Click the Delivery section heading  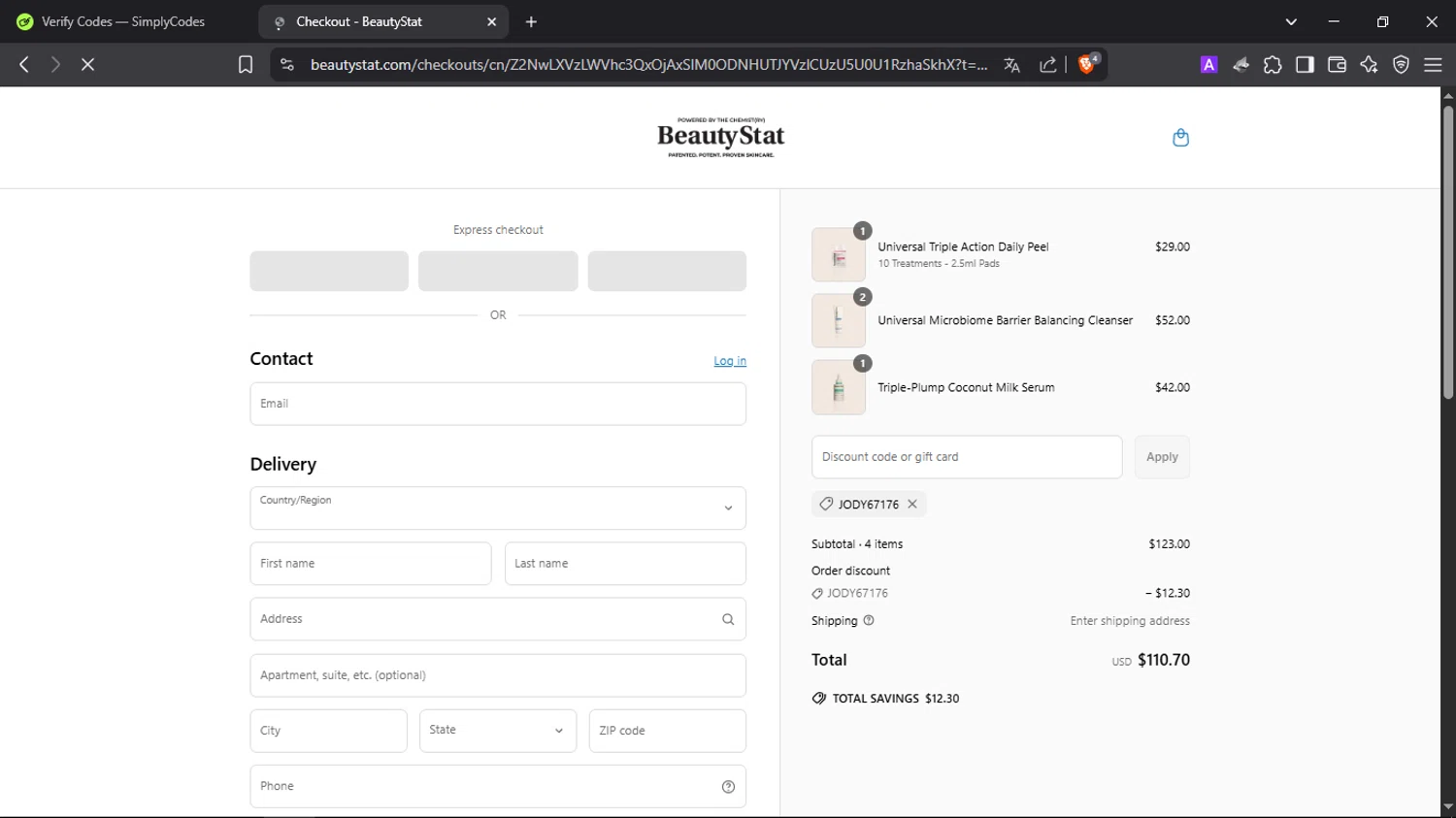click(x=283, y=464)
